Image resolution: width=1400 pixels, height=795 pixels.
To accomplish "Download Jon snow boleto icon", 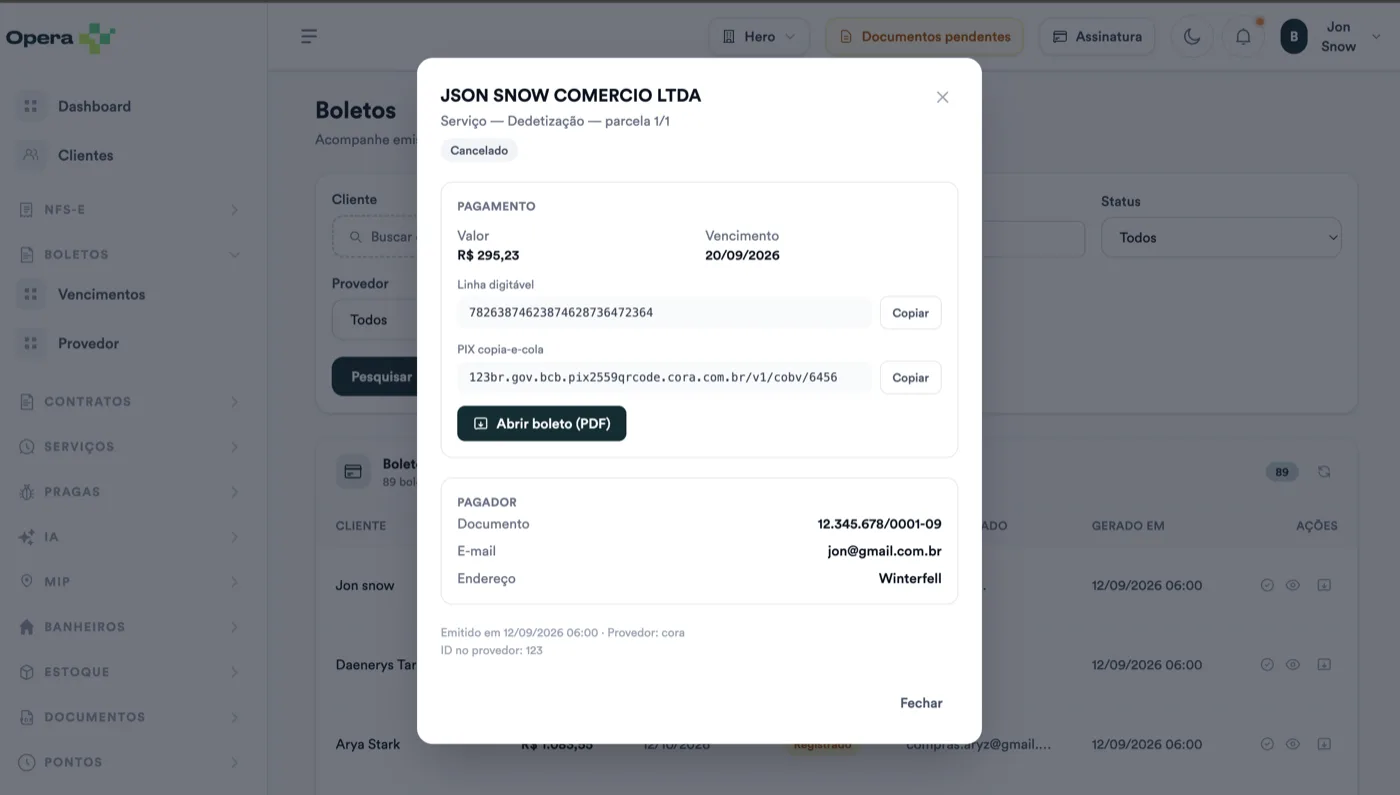I will pos(1324,585).
